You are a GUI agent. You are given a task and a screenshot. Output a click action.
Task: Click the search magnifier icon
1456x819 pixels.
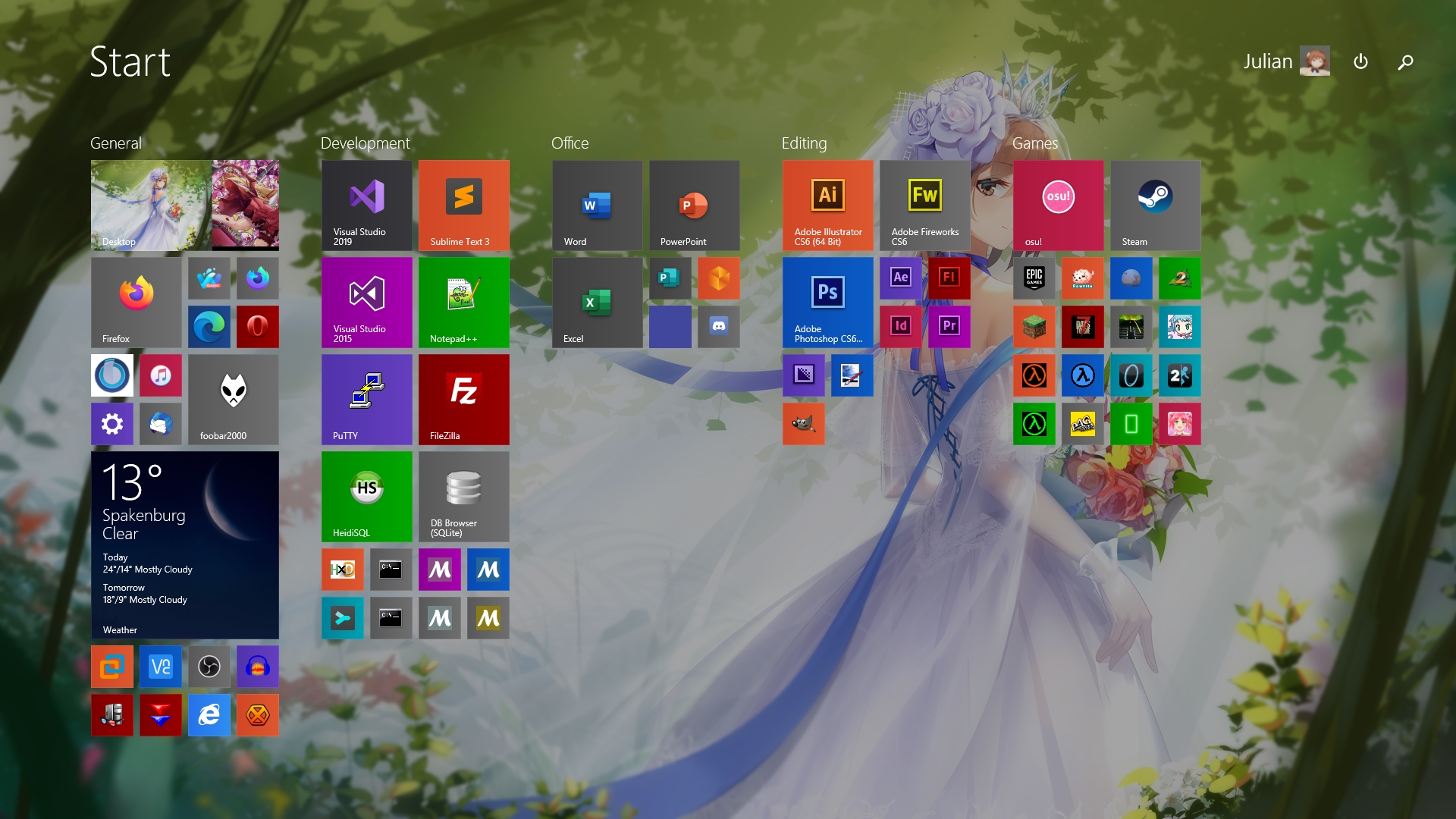(1405, 61)
